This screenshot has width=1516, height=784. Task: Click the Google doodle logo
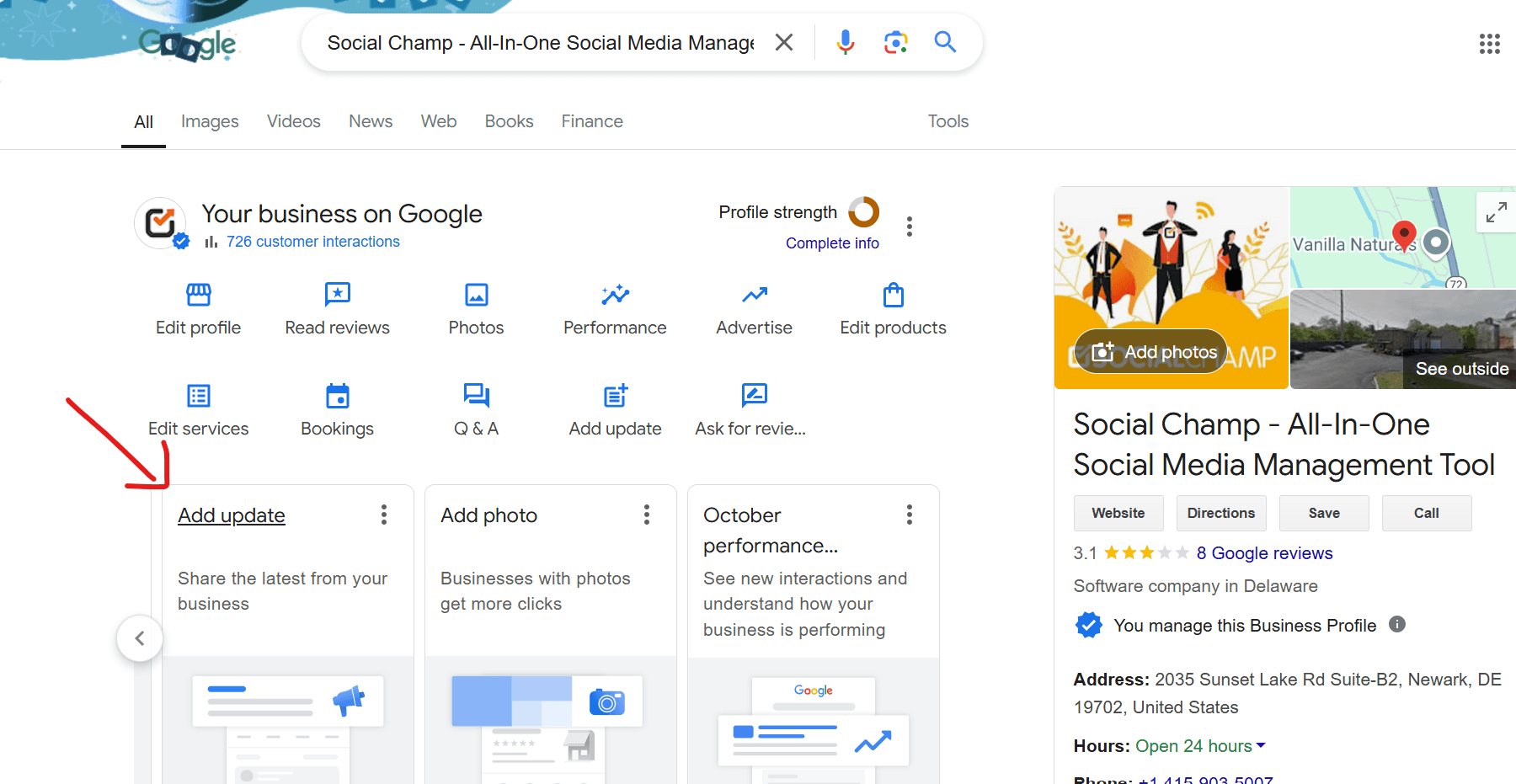189,44
